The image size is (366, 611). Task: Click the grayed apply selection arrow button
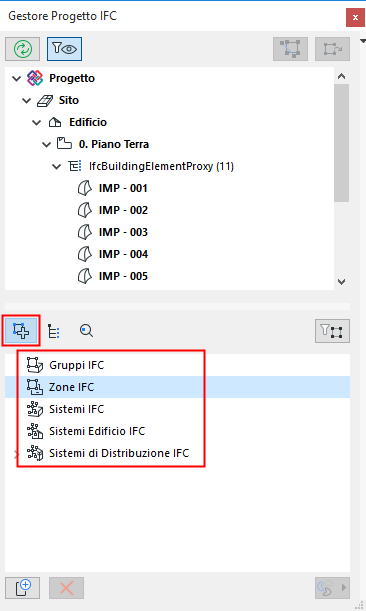332,49
